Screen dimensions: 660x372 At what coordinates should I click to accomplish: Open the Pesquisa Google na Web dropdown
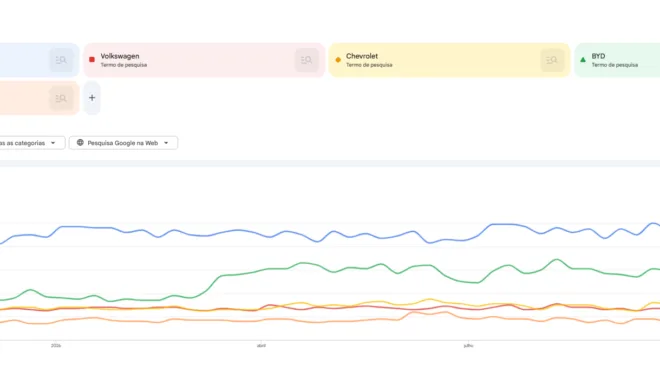point(123,143)
